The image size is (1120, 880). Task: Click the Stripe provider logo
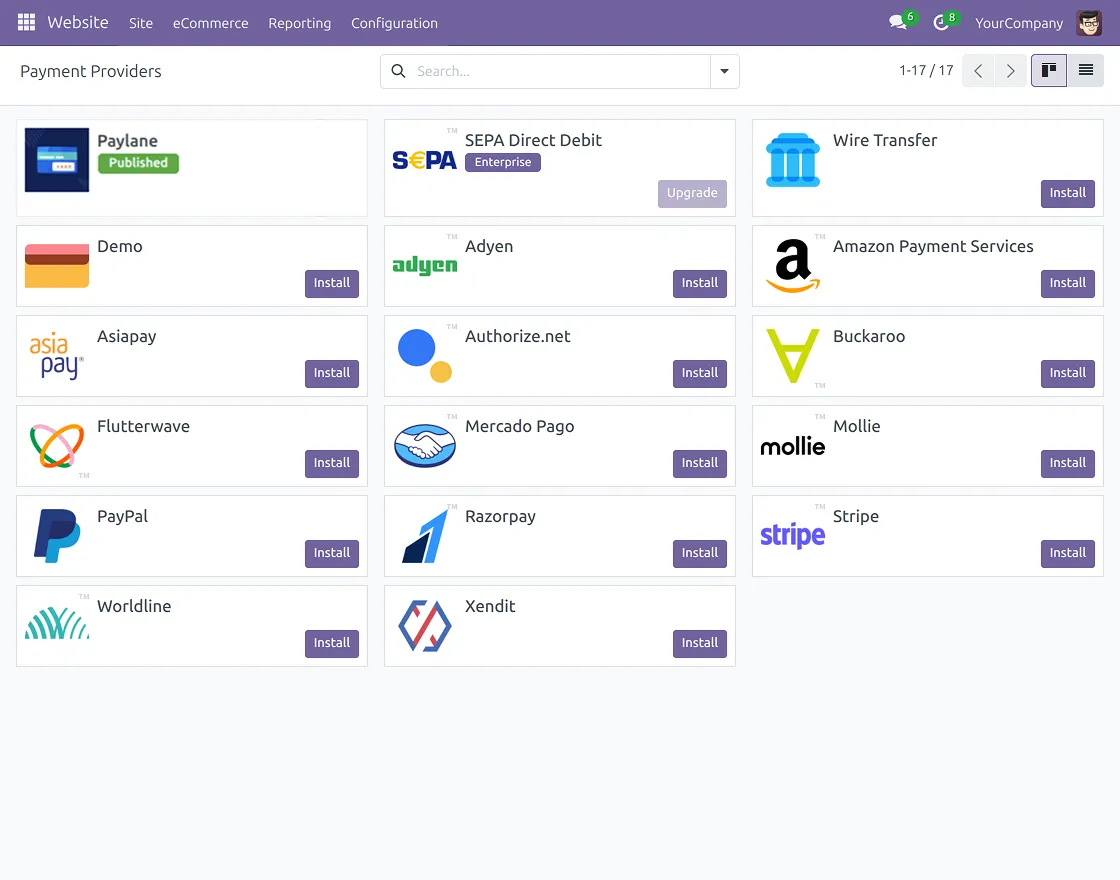[792, 536]
